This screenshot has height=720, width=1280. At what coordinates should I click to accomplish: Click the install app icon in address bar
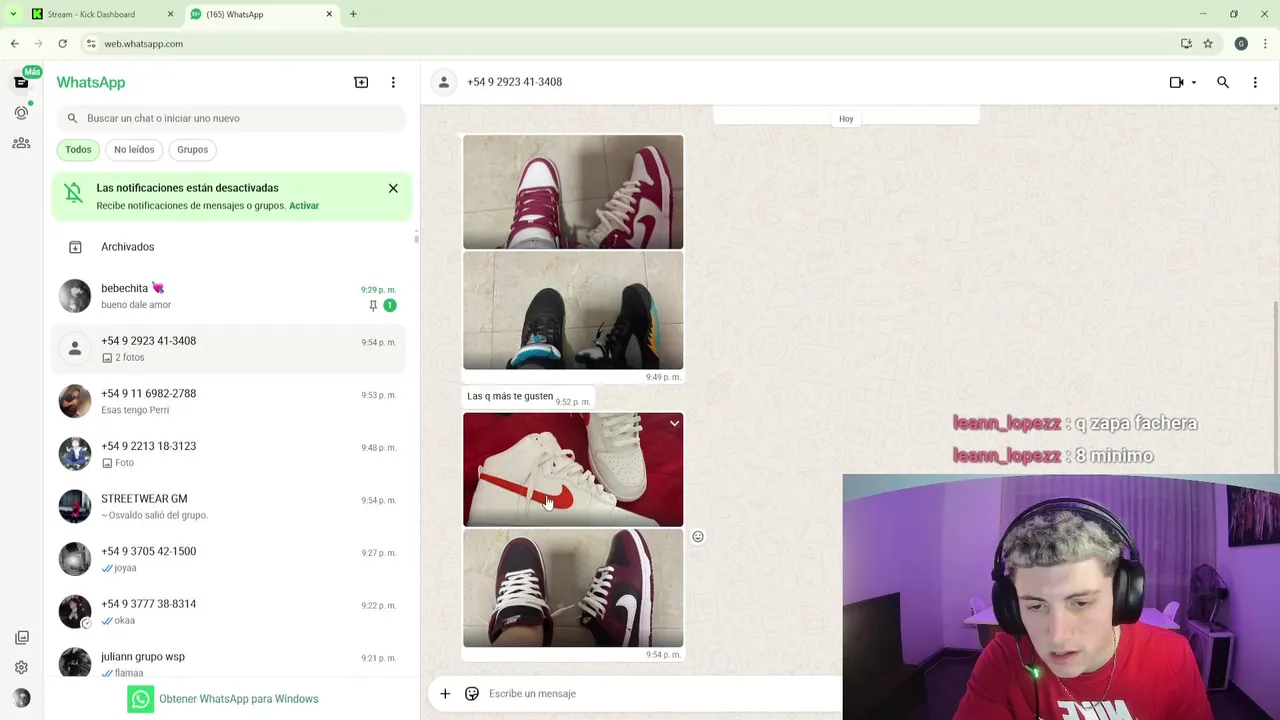tap(1186, 43)
